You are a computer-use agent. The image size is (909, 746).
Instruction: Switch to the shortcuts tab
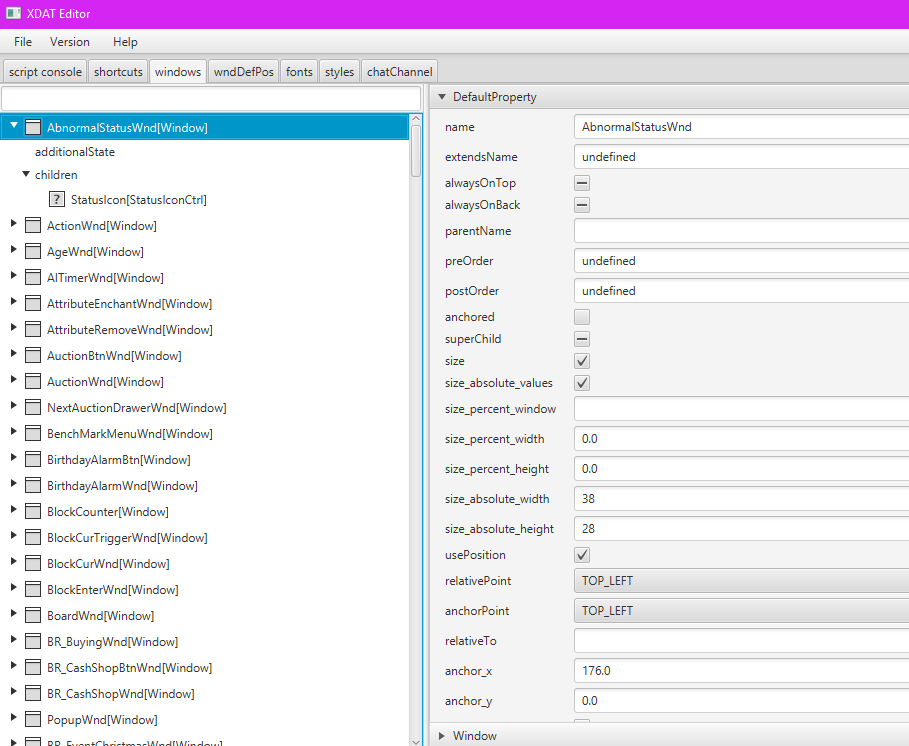pos(118,71)
